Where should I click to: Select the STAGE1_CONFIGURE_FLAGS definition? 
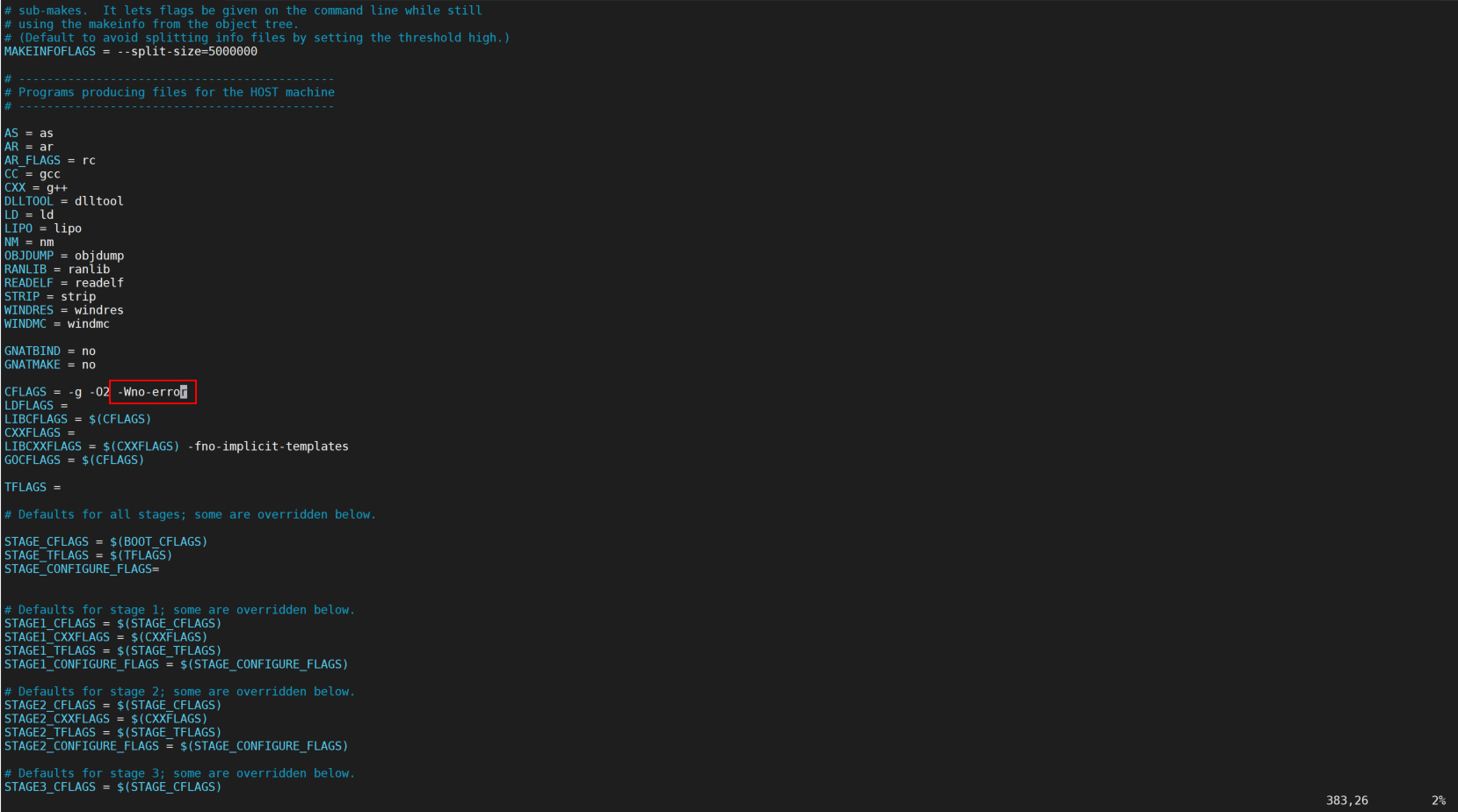point(176,663)
